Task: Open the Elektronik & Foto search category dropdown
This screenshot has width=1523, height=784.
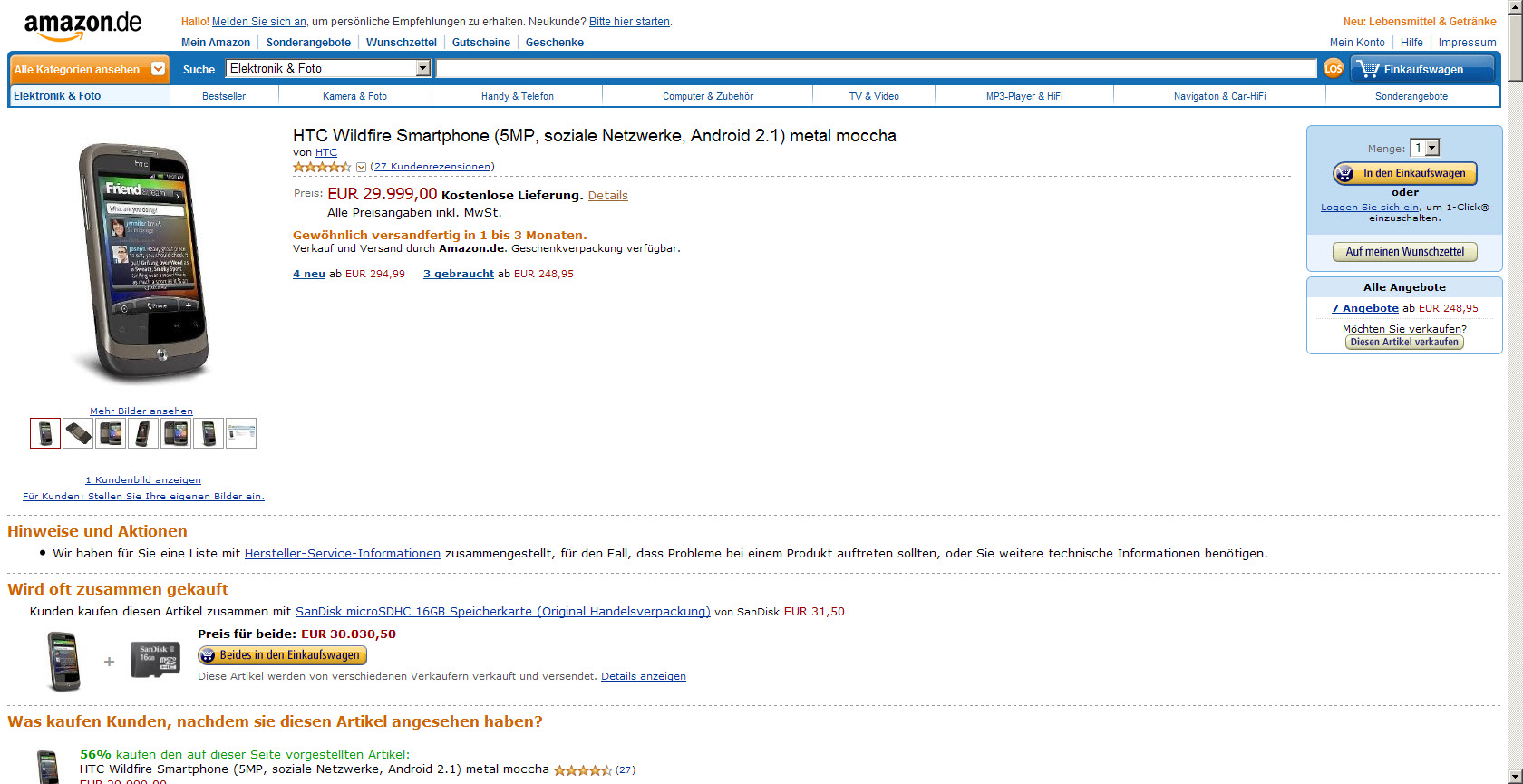Action: click(x=327, y=68)
